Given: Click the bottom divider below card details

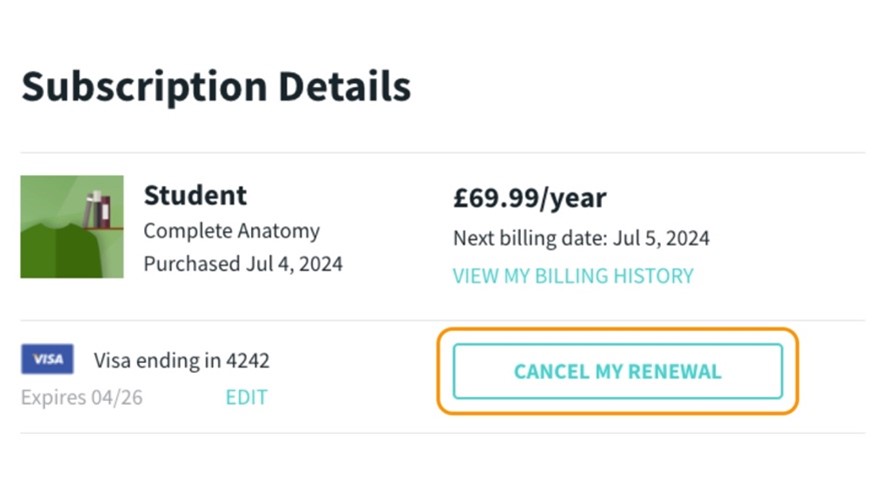Looking at the screenshot, I should pos(442,433).
